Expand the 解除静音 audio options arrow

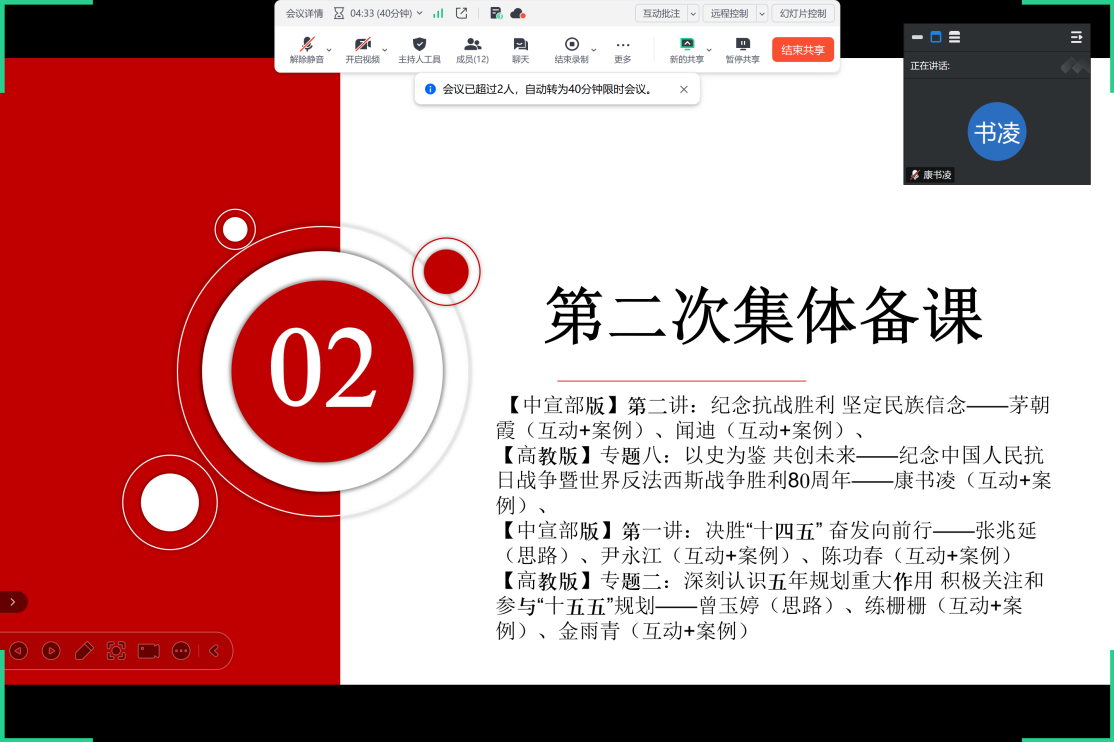point(329,49)
